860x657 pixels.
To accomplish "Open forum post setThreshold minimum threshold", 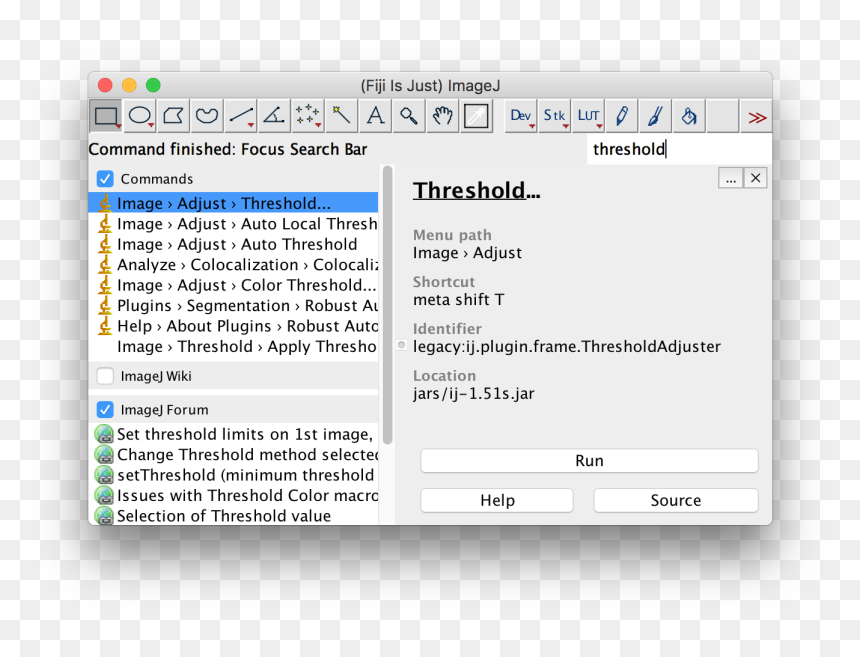I will [x=233, y=475].
